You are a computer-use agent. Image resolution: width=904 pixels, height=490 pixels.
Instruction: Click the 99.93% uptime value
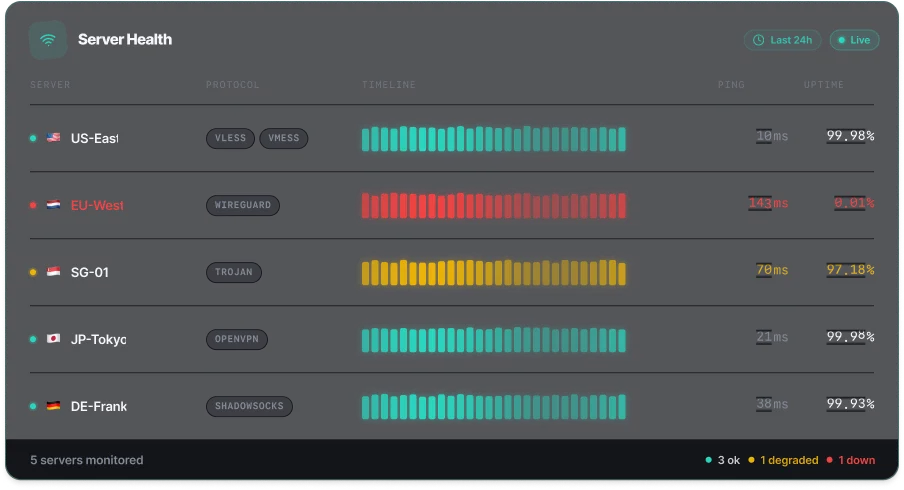850,404
